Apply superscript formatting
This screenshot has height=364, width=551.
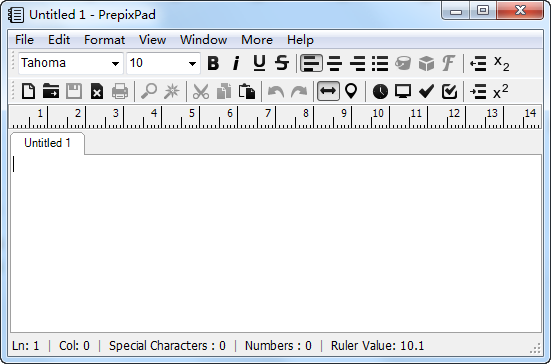click(501, 91)
